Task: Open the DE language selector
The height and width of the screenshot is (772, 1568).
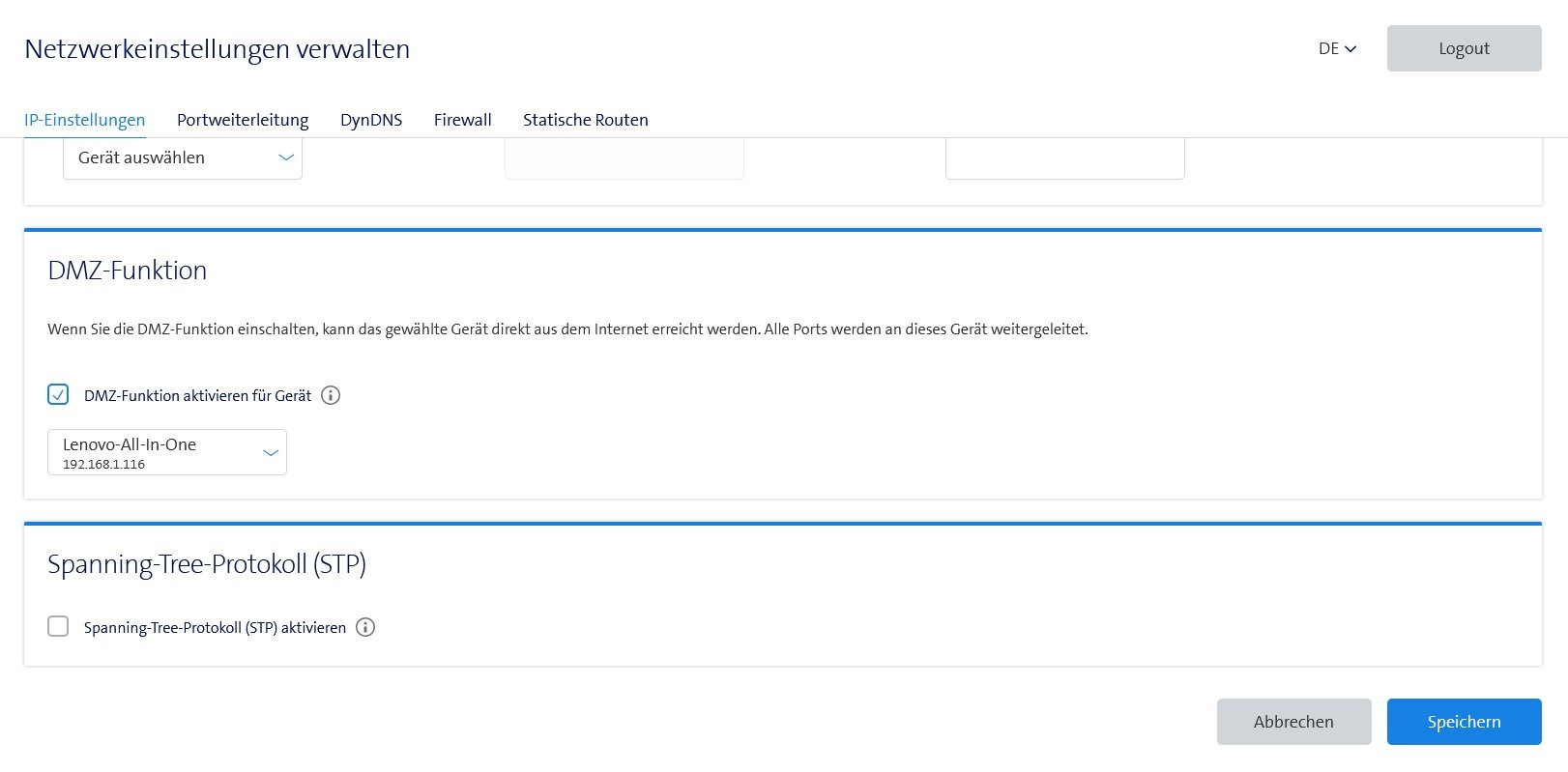Action: coord(1337,48)
